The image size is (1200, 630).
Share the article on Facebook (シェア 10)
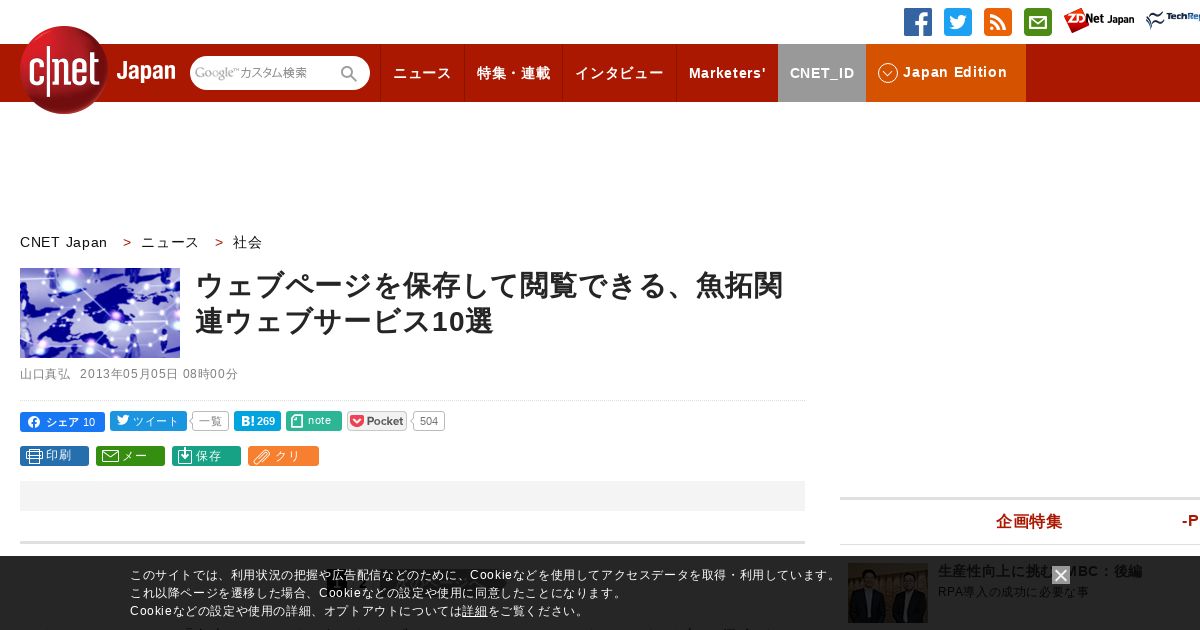(62, 422)
